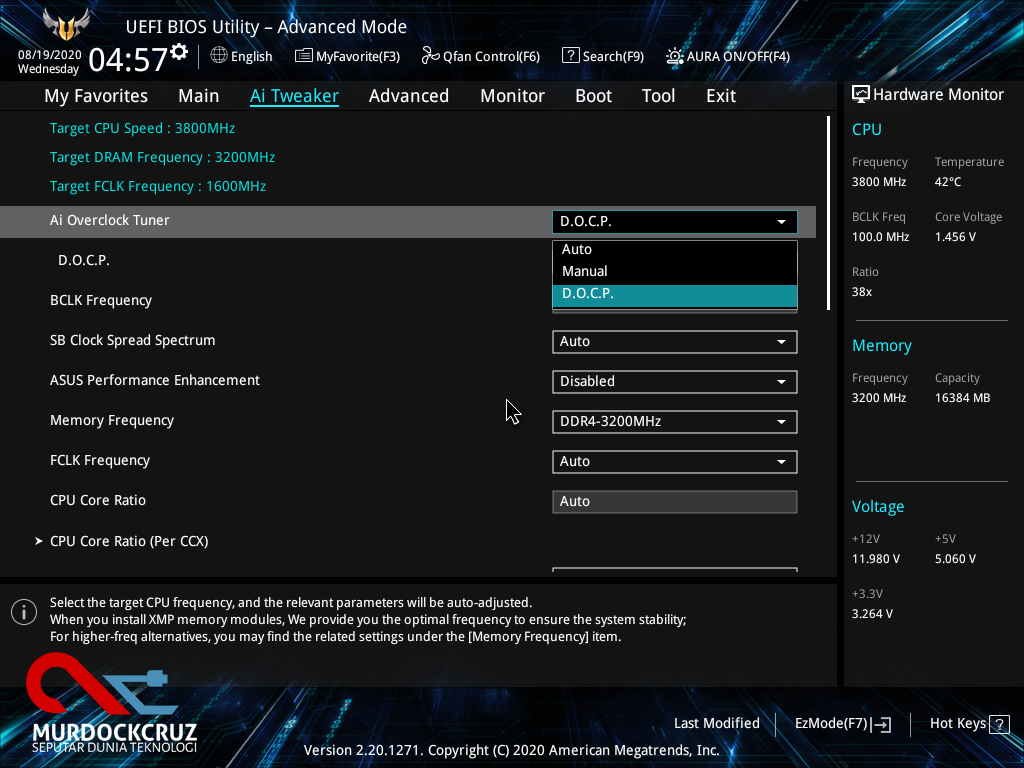Viewport: 1024px width, 768px height.
Task: Open the MyFavorite(F3) list icon
Action: pyautogui.click(x=304, y=56)
